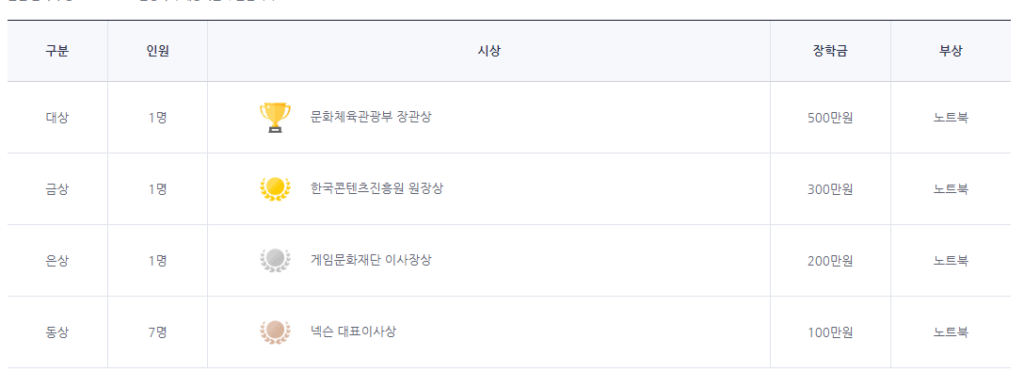Click the 문화체육관광부 장관상 text
The height and width of the screenshot is (388, 1024).
tap(371, 118)
